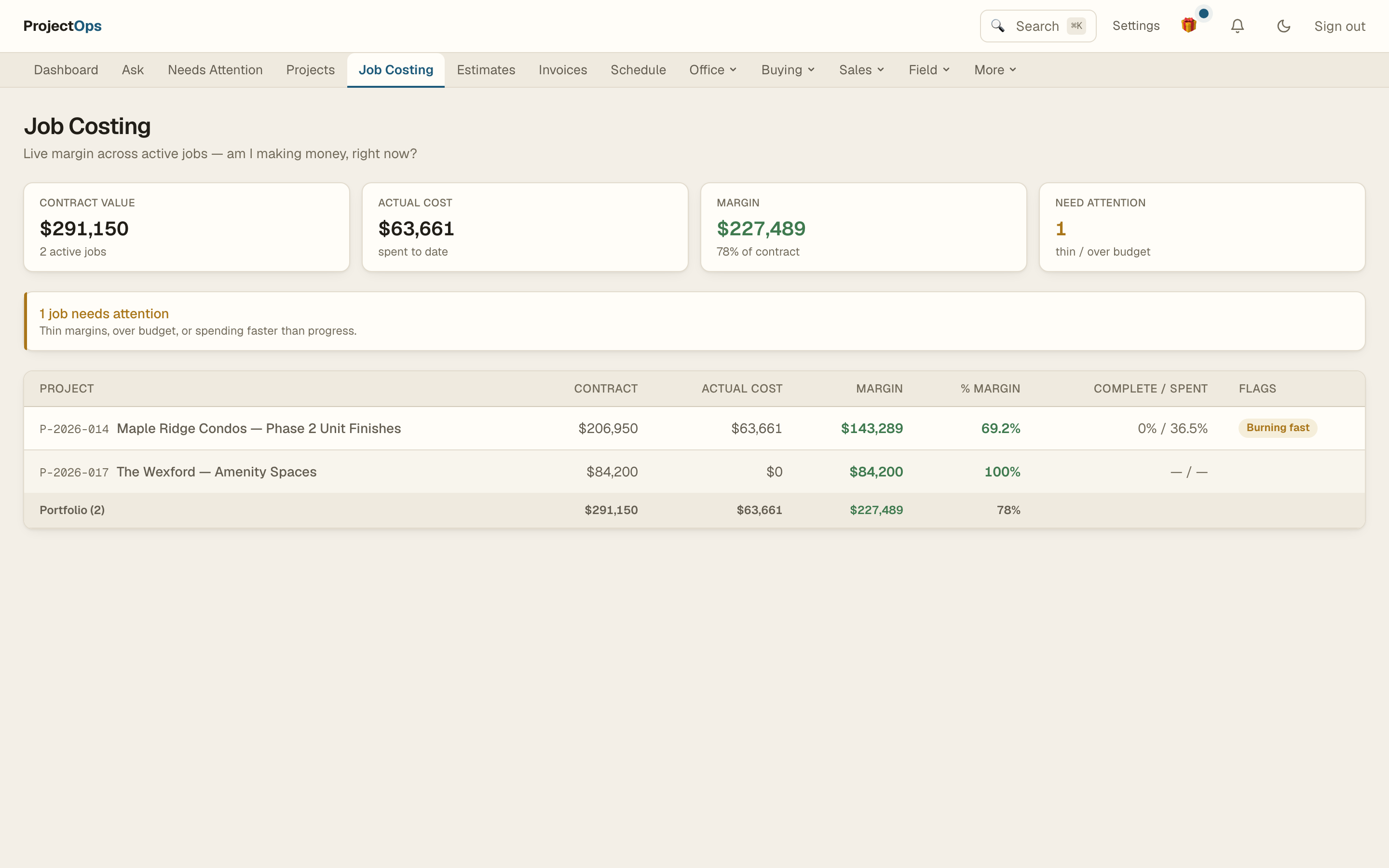Click the Actual Cost summary card
Image resolution: width=1389 pixels, height=868 pixels.
pos(525,227)
